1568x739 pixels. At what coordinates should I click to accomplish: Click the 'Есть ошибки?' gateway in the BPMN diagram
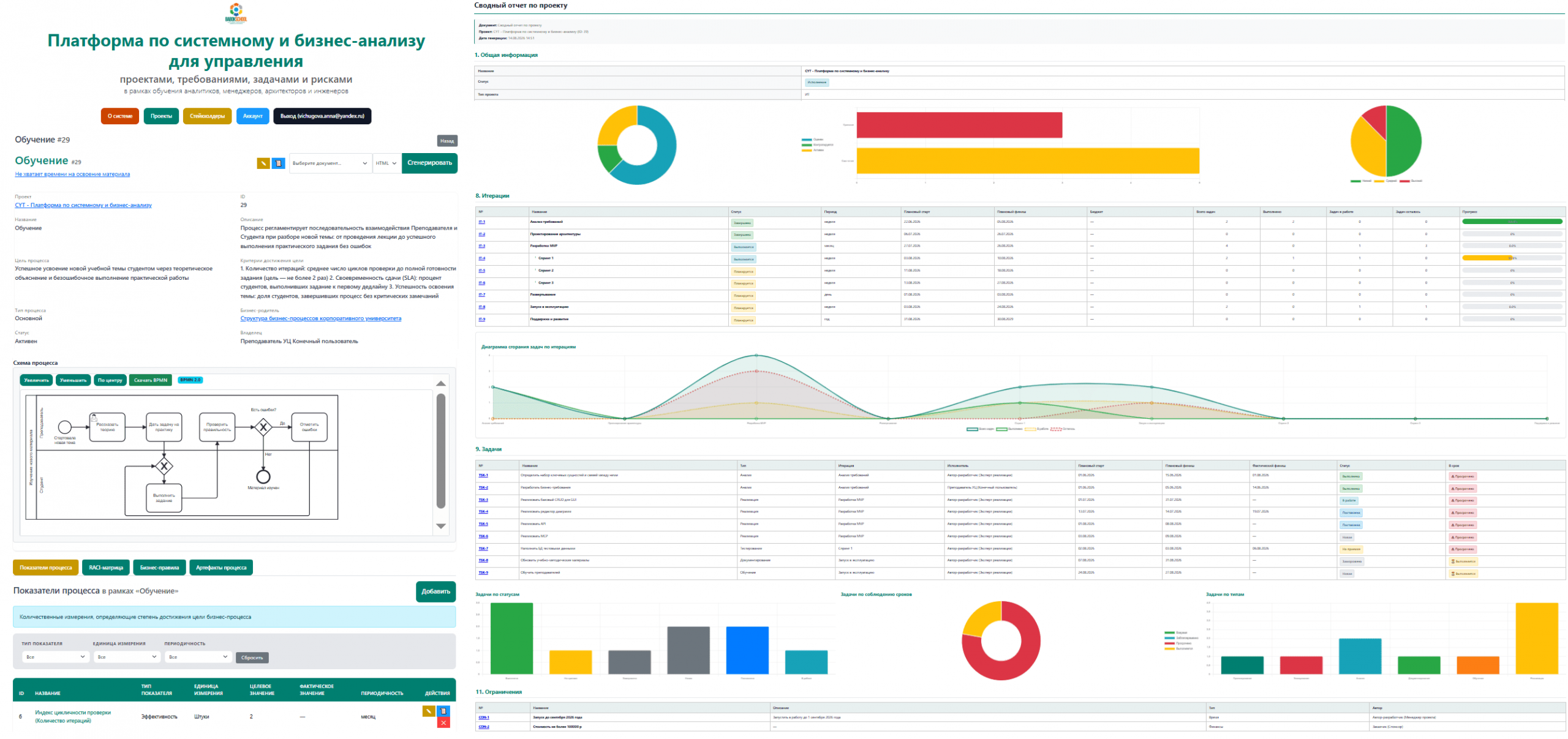(x=263, y=427)
